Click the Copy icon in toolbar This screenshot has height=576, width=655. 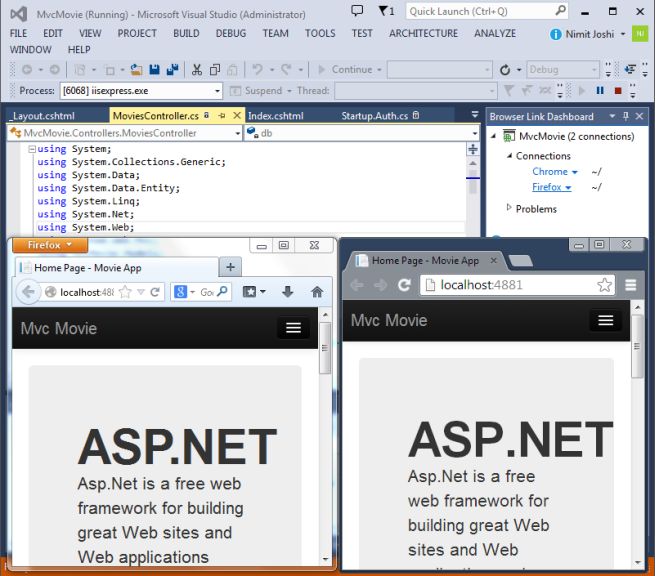[x=215, y=70]
